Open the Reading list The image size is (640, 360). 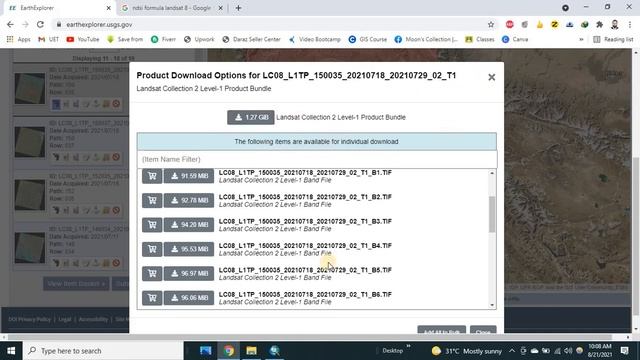[x=613, y=39]
